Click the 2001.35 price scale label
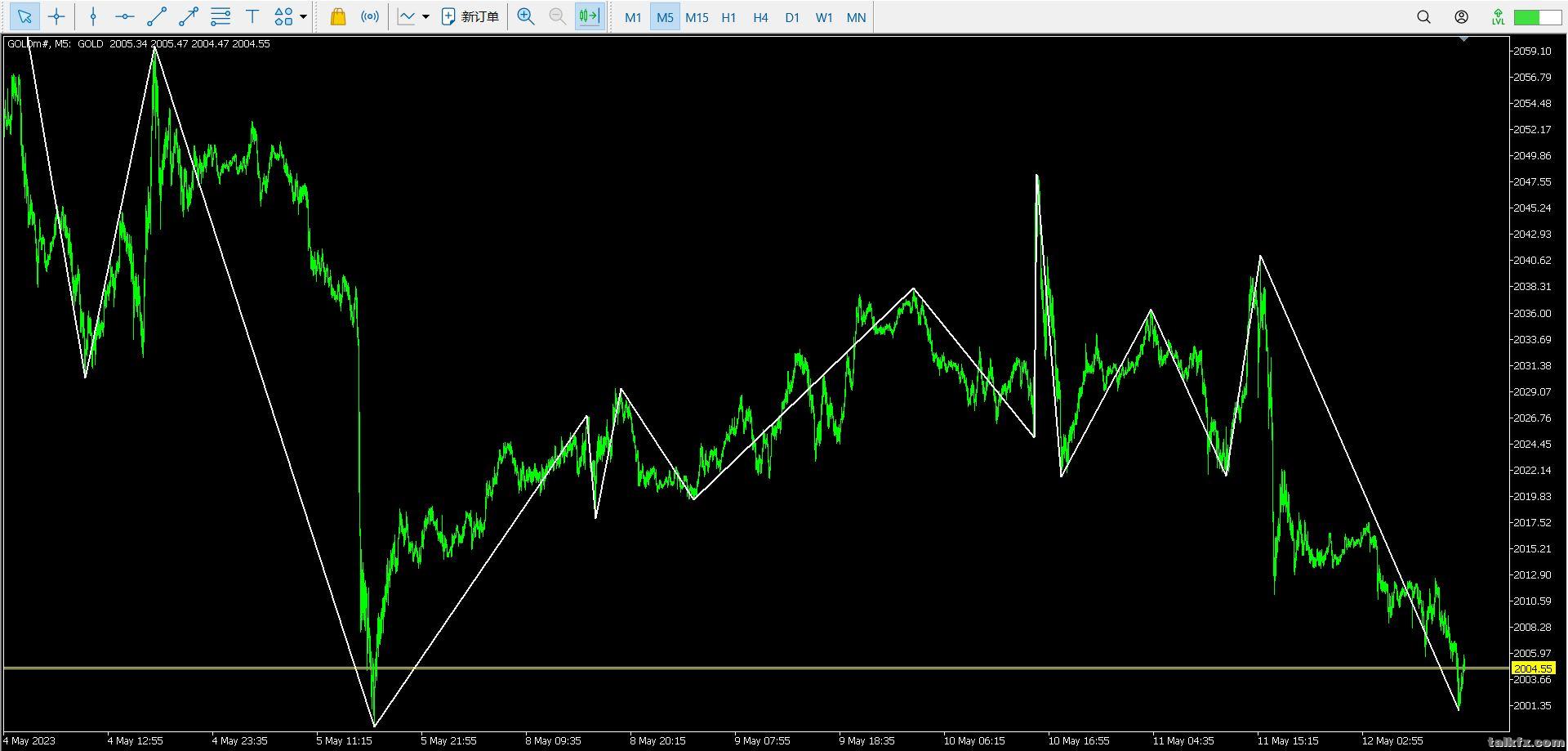The image size is (1568, 751). pos(1532,705)
